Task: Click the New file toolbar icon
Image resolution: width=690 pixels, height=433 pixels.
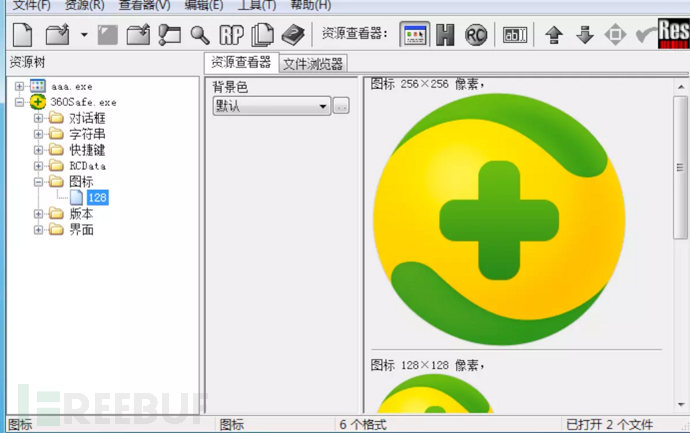Action: (22, 34)
